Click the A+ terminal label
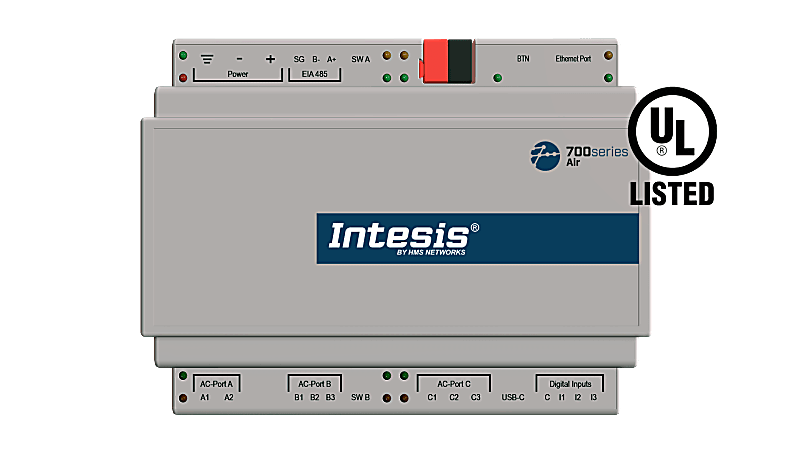The height and width of the screenshot is (450, 800). tap(332, 59)
